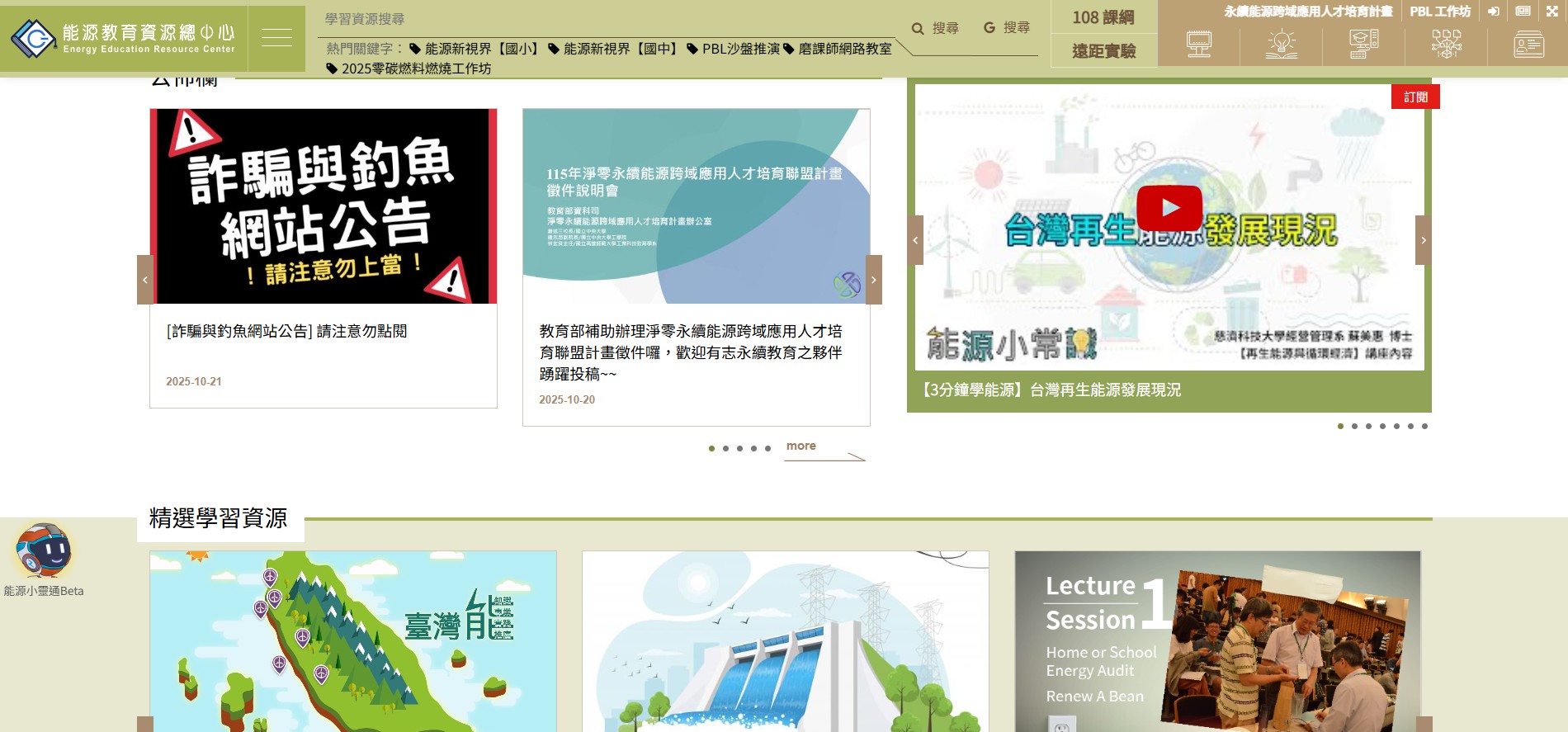Play the 台灣再生能源發展現況 YouTube video
The image size is (1568, 732).
pos(1169,208)
